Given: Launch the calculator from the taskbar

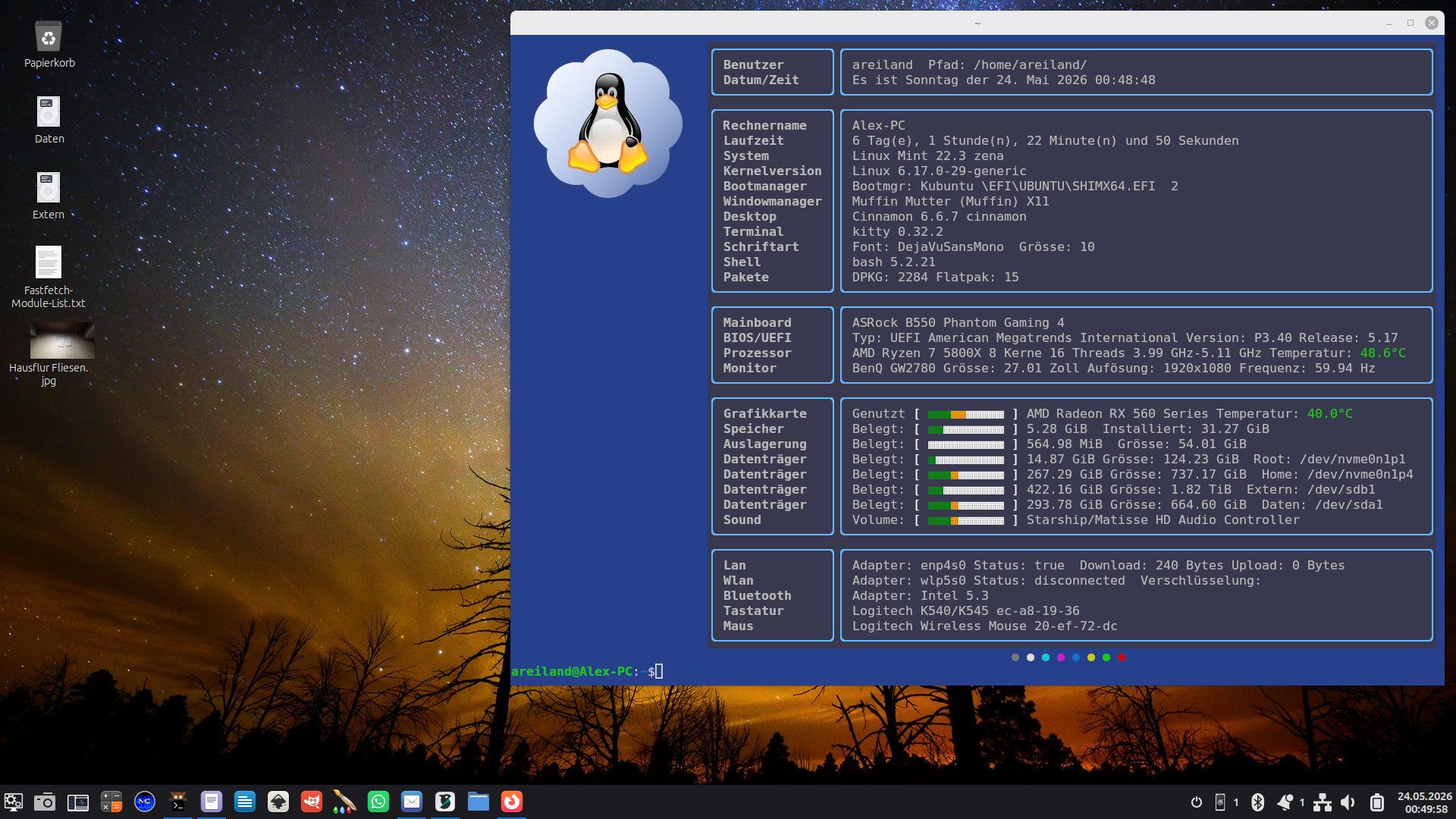Looking at the screenshot, I should (x=111, y=802).
